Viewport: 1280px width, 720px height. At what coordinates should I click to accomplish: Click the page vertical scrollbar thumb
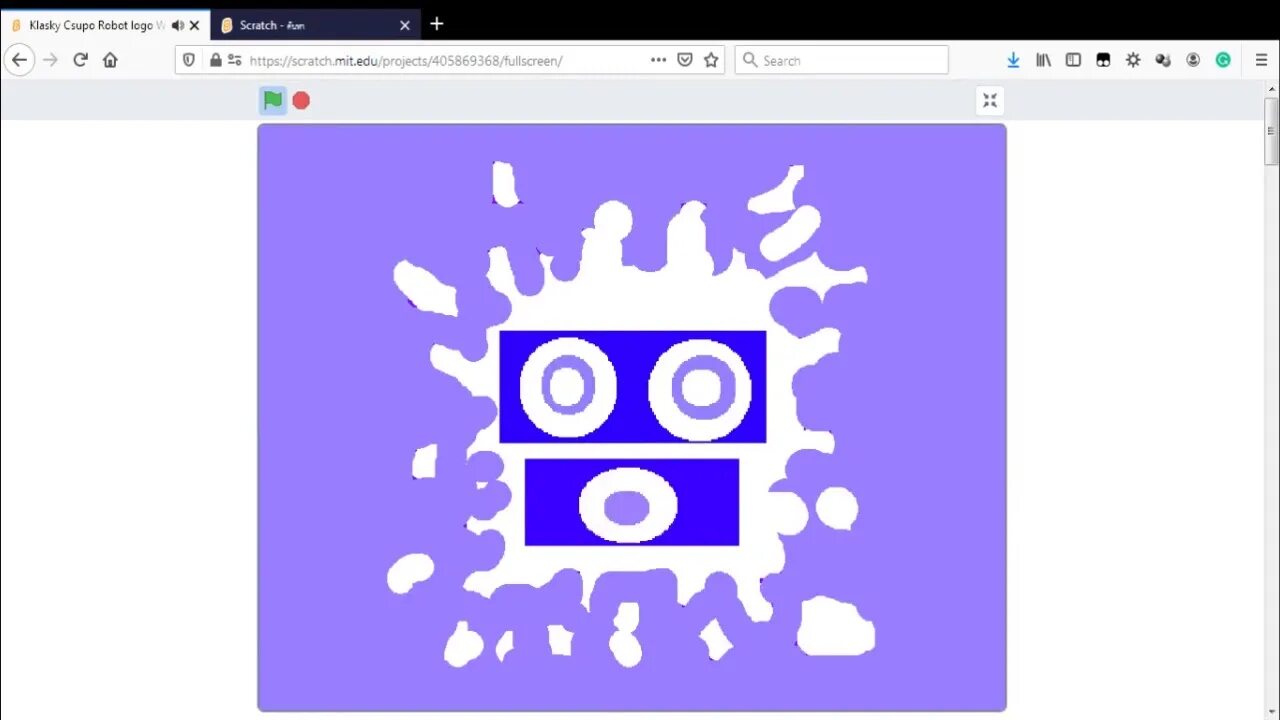[x=1271, y=130]
